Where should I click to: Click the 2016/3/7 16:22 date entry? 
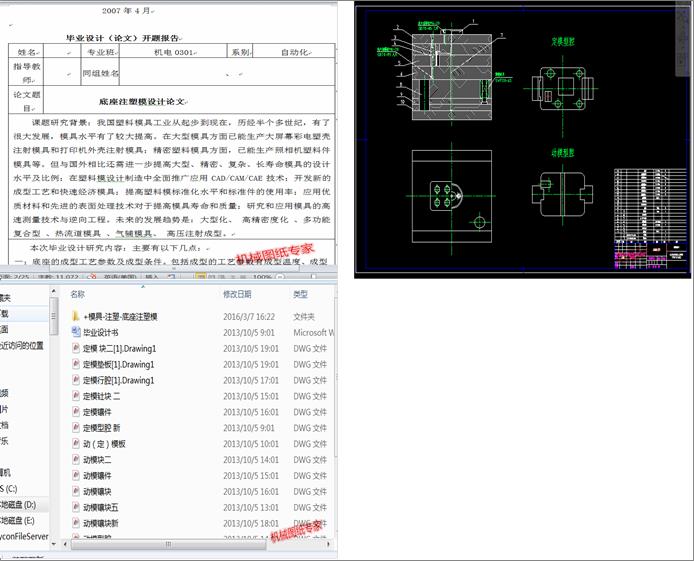pos(249,317)
